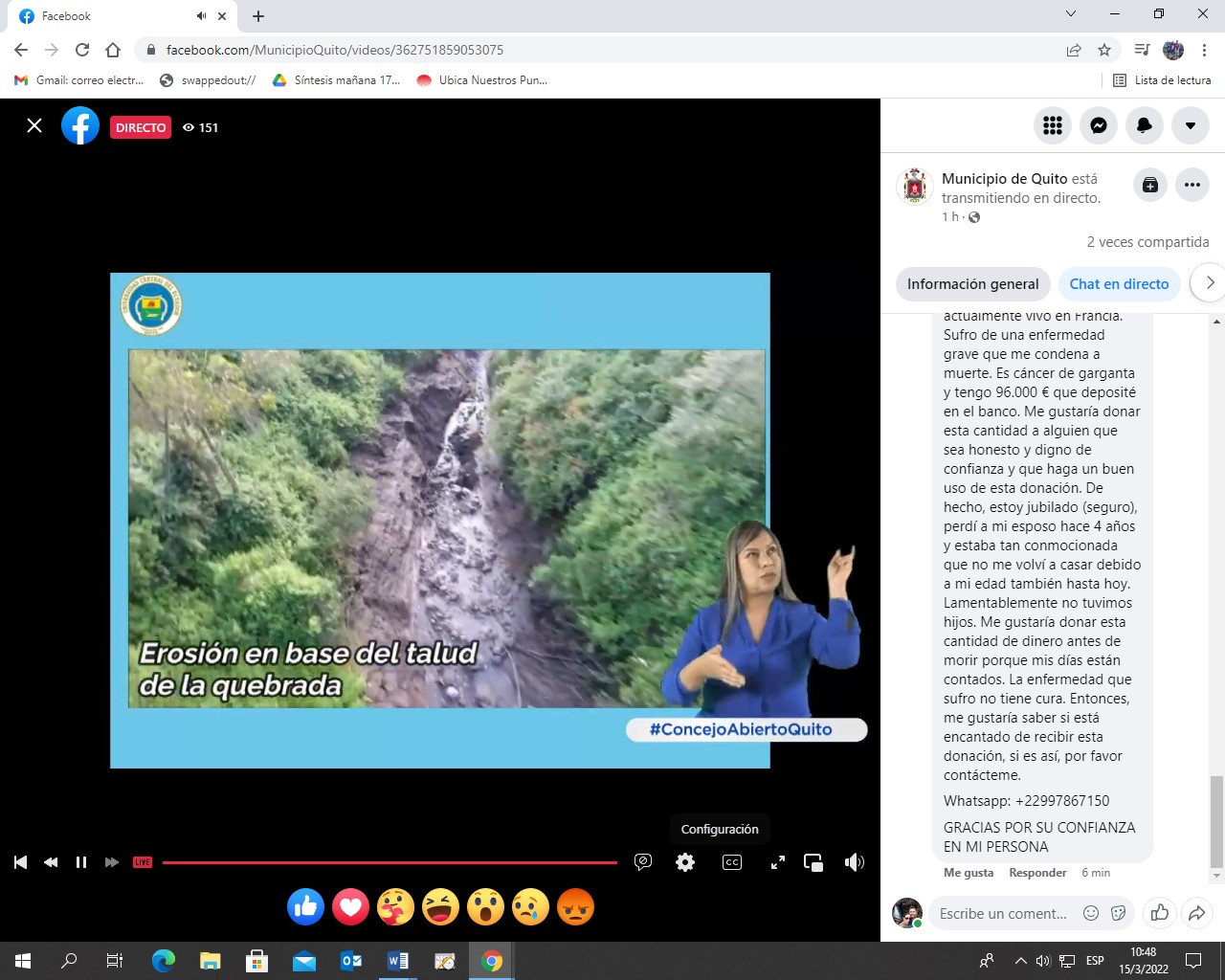
Task: Toggle picture-in-picture mode
Action: tap(813, 862)
